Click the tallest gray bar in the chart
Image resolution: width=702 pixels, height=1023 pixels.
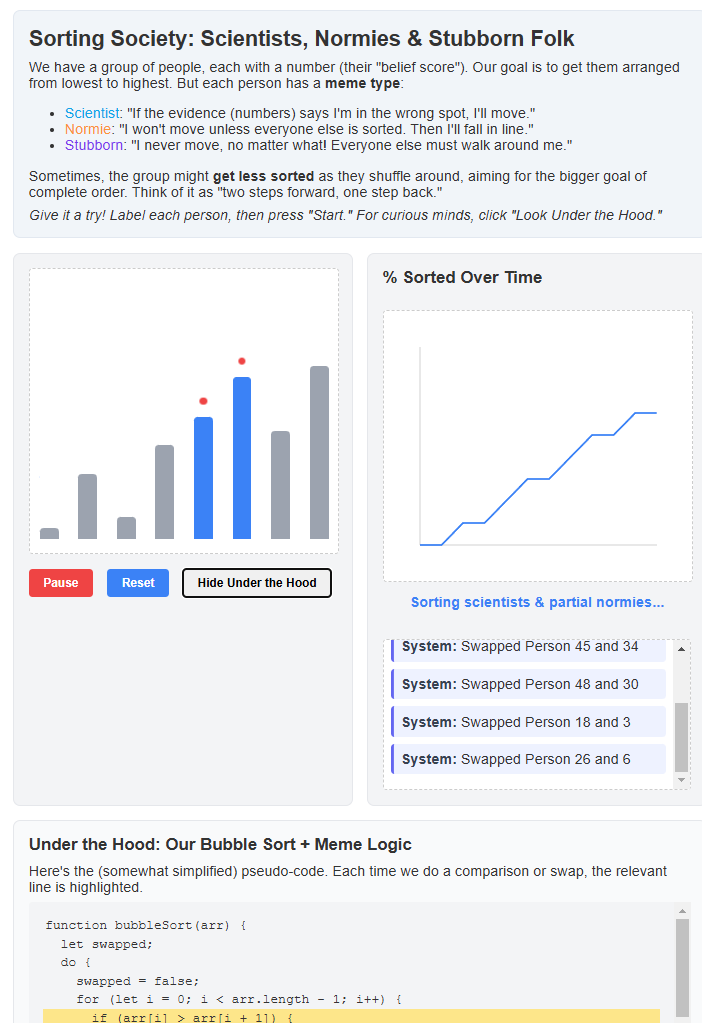pyautogui.click(x=319, y=452)
